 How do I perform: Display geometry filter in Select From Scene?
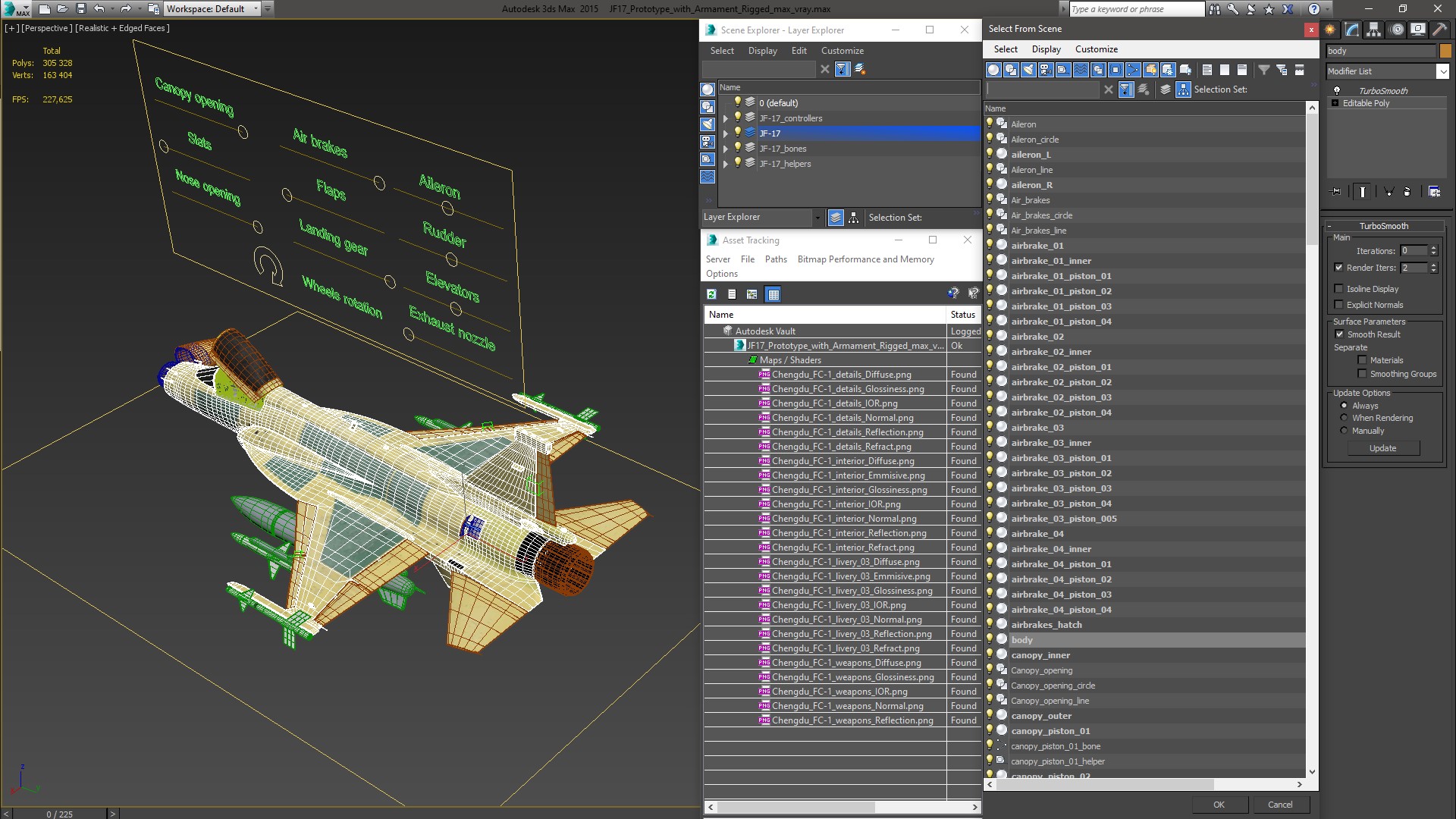(x=993, y=70)
